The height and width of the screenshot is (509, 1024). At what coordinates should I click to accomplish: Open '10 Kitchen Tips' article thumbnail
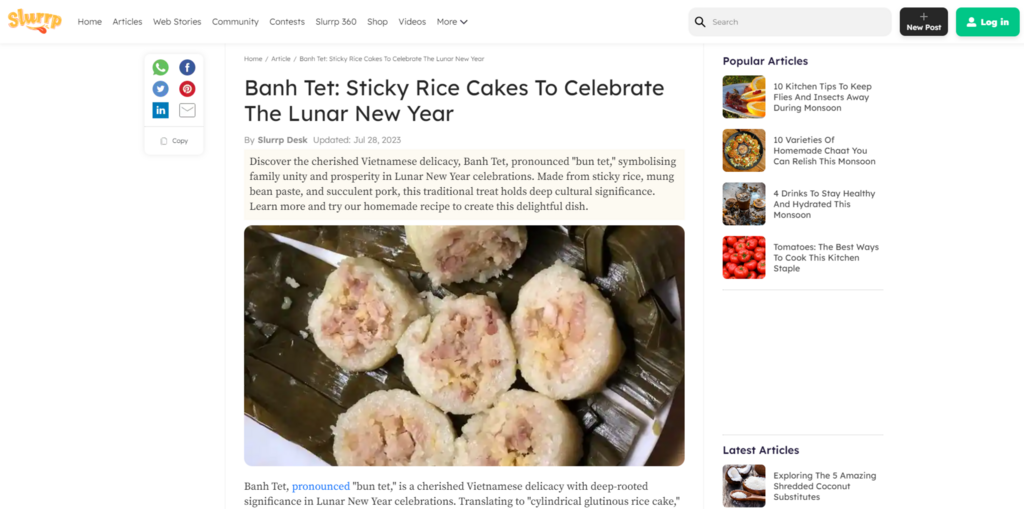744,97
